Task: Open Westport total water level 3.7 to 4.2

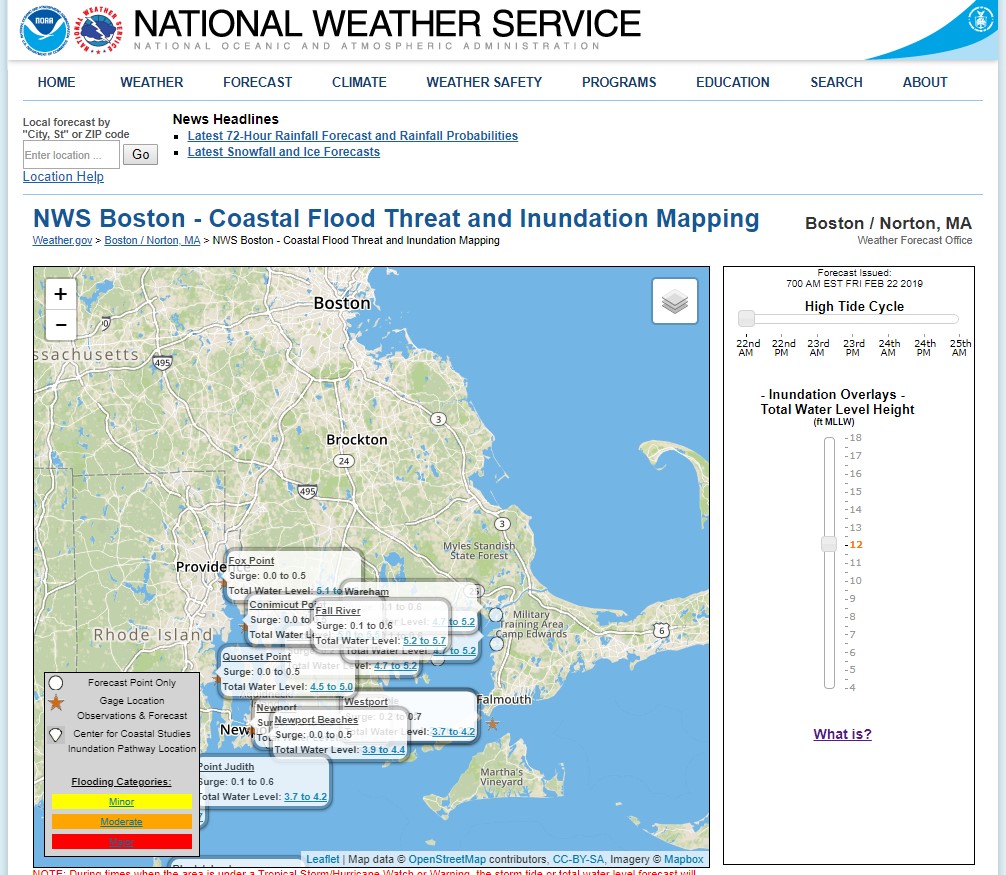Action: (453, 732)
